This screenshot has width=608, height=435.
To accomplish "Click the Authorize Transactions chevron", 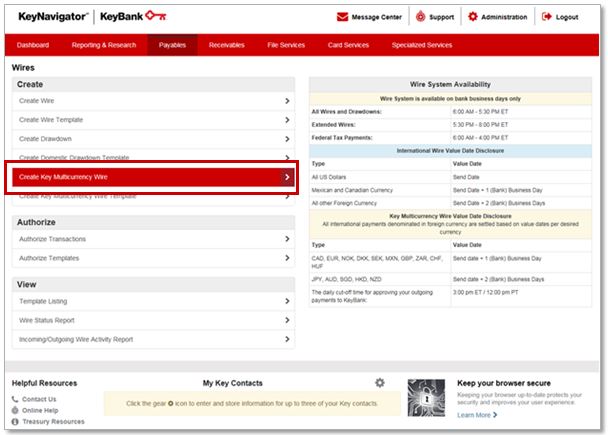I will pos(287,239).
